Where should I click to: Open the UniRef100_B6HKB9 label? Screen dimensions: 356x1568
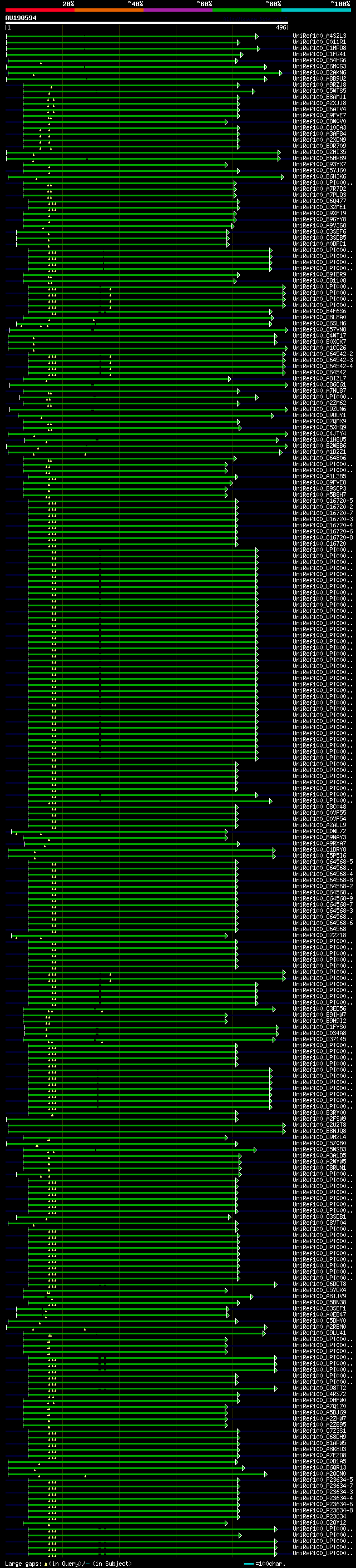pyautogui.click(x=319, y=159)
